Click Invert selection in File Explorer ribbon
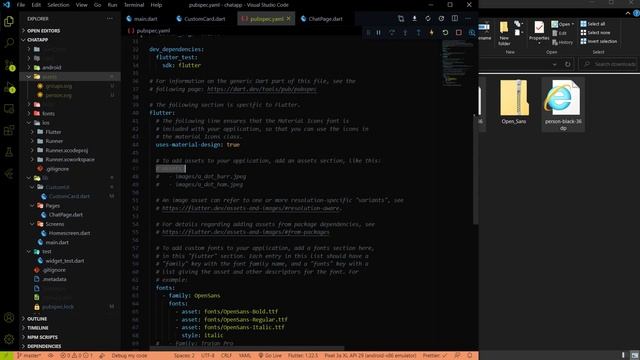Viewport: 640px width, 360px height. tap(599, 41)
